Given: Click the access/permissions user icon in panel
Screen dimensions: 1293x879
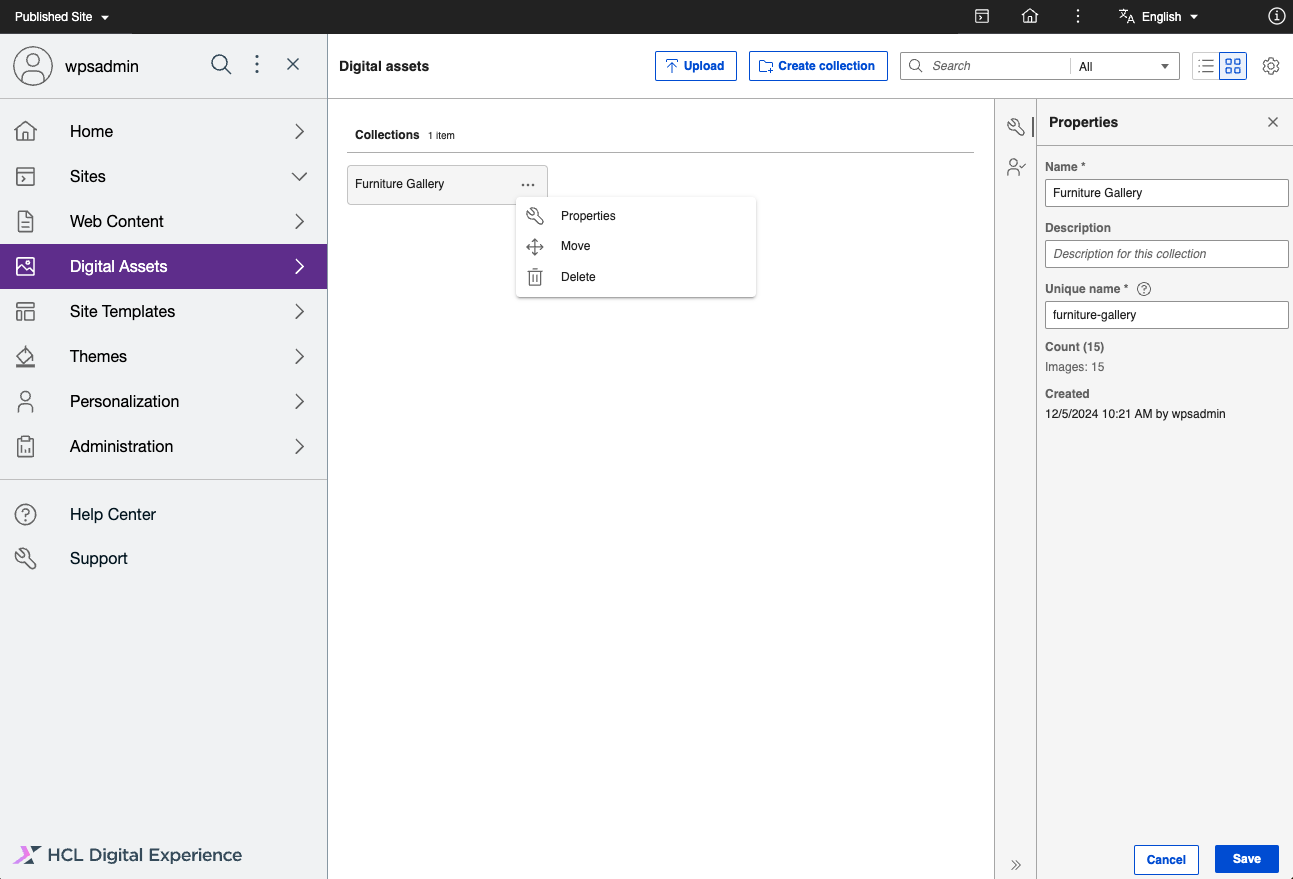Looking at the screenshot, I should point(1016,167).
